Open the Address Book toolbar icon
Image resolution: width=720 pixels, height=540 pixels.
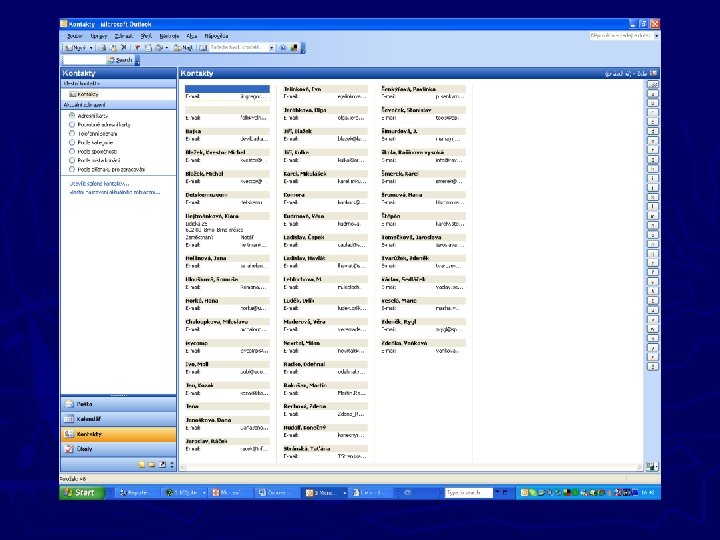click(x=203, y=48)
